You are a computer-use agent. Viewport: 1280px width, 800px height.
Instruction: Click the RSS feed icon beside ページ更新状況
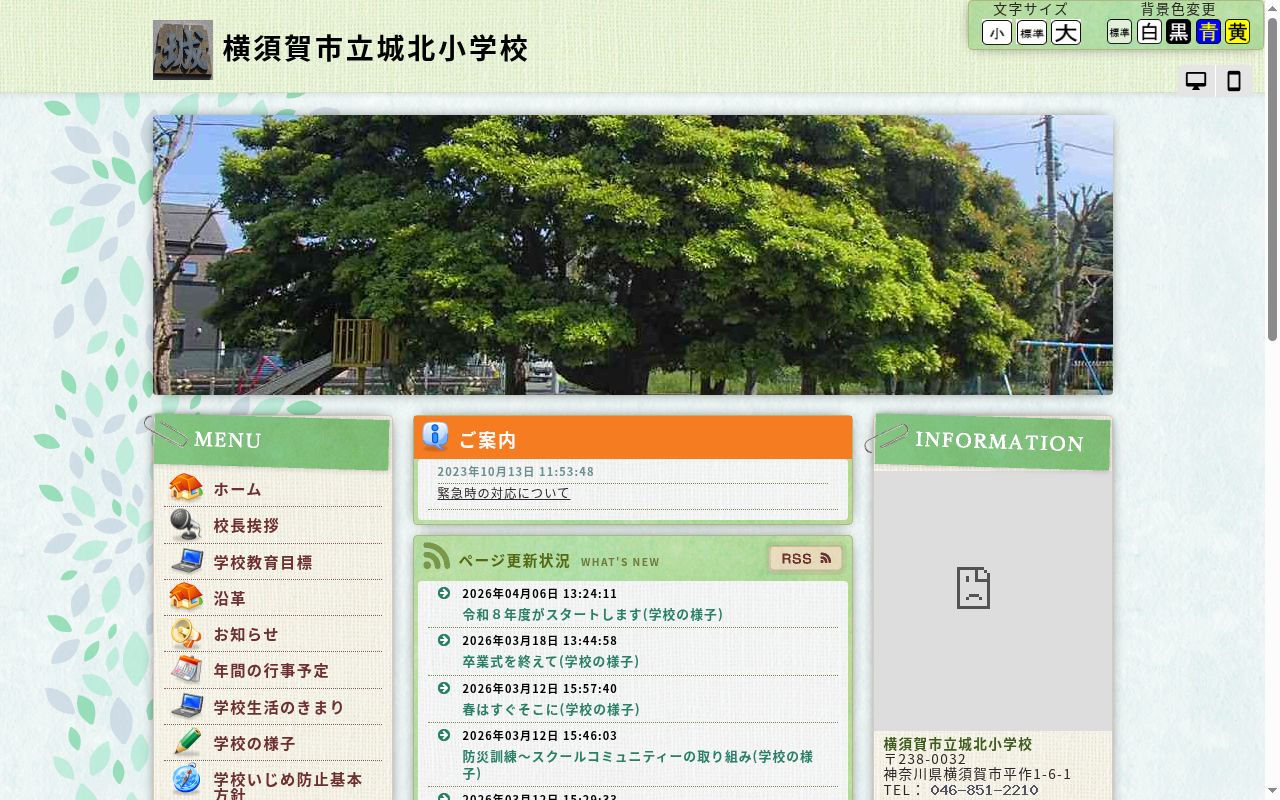[x=436, y=556]
